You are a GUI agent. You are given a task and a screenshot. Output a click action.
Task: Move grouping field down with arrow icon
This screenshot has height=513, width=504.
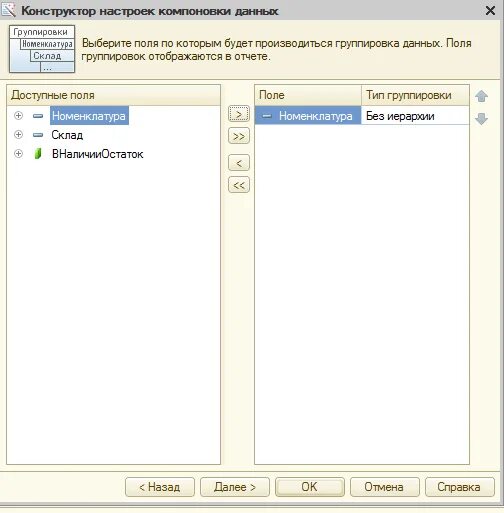coord(481,119)
